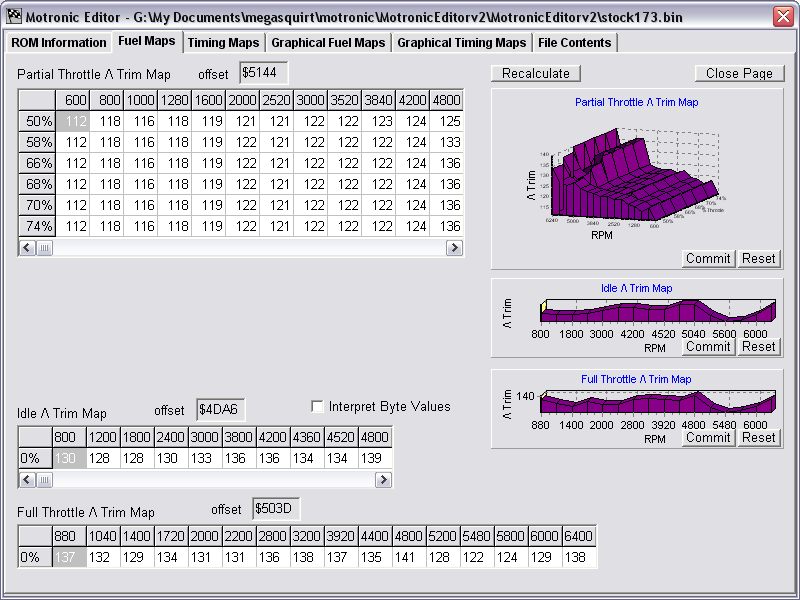Open Graphical Fuel Maps tab
800x600 pixels.
tap(328, 43)
